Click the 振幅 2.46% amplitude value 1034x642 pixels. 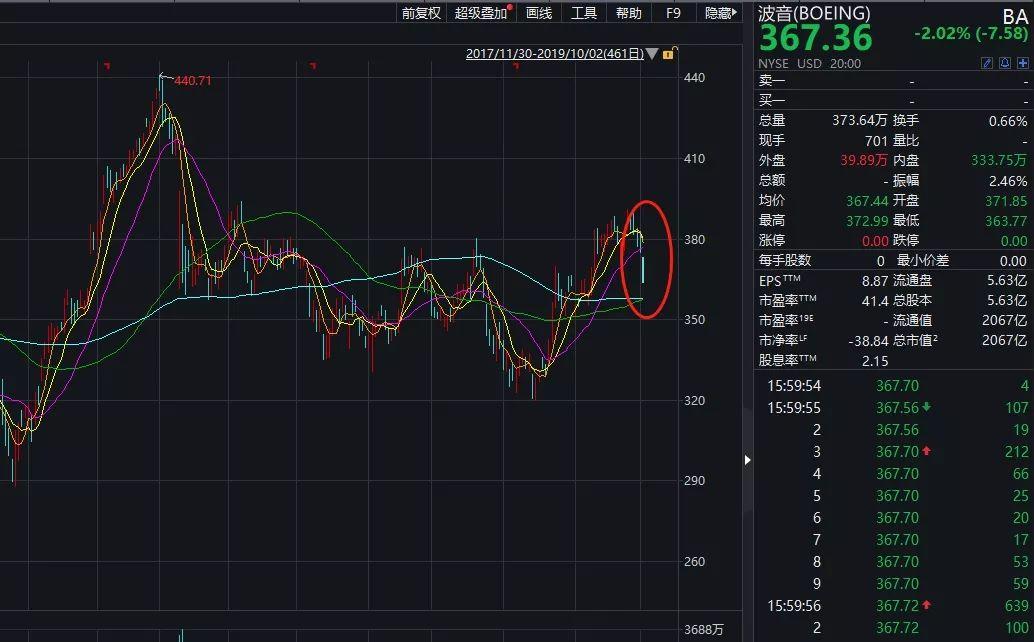point(1008,181)
